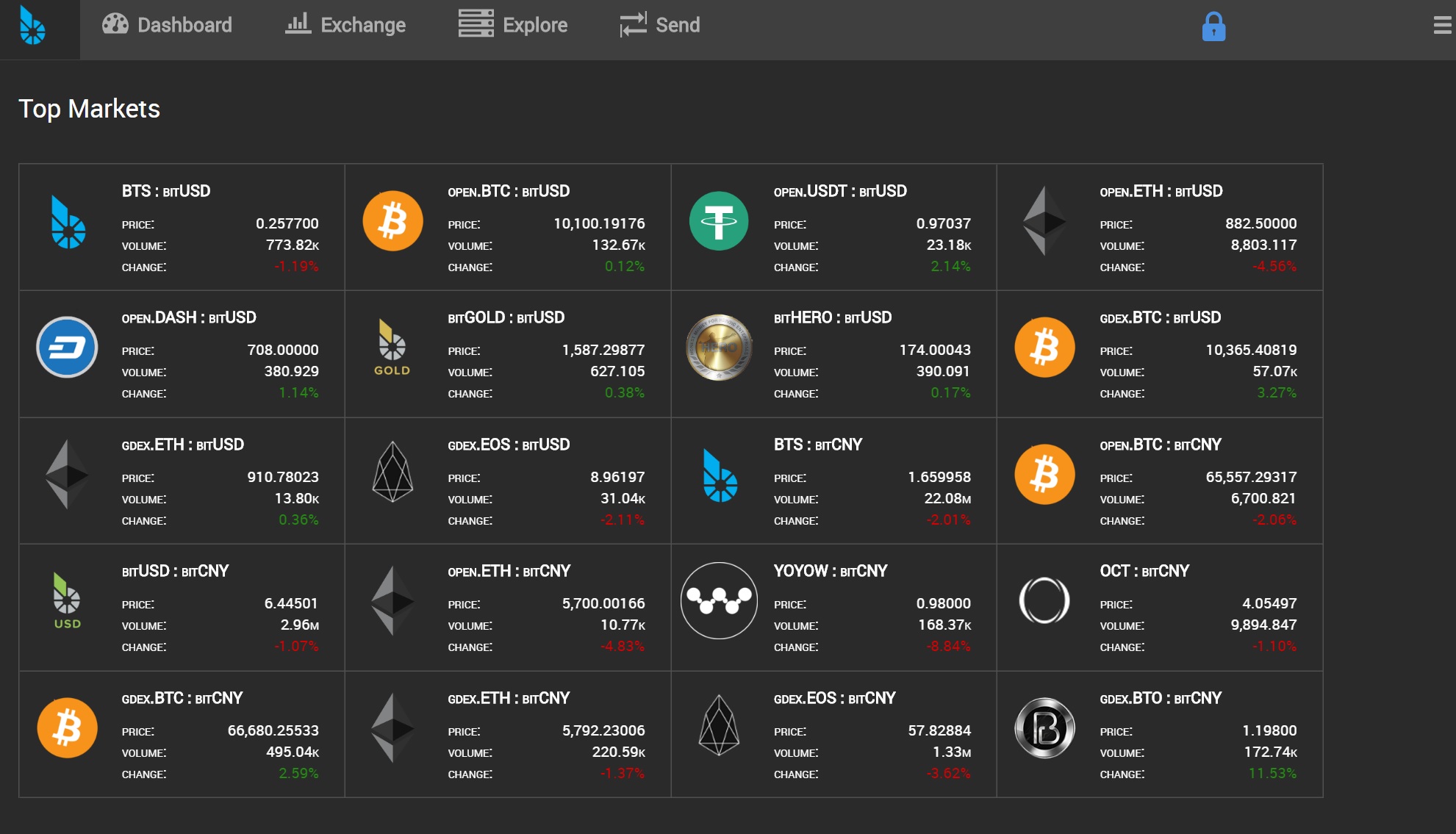Click the -8.84% change for YOYOW
This screenshot has width=1456, height=834.
(x=949, y=646)
